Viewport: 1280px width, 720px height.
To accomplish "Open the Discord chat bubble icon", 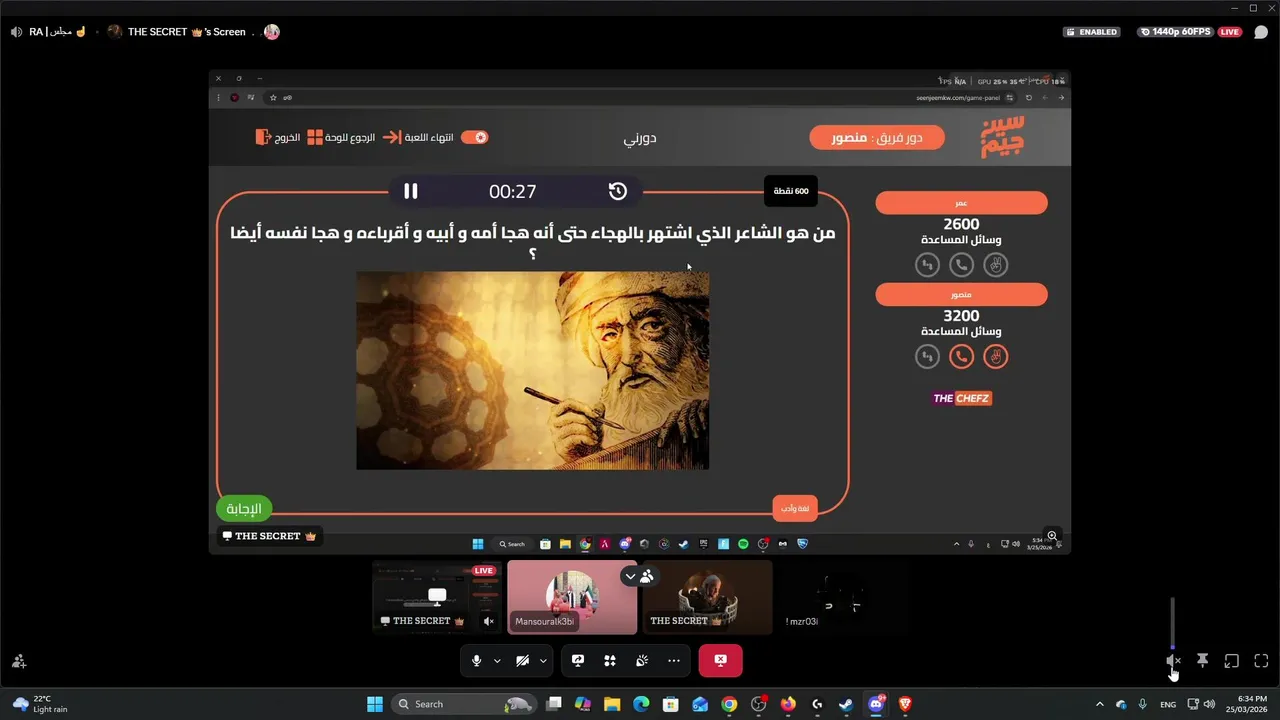I will (x=1261, y=32).
